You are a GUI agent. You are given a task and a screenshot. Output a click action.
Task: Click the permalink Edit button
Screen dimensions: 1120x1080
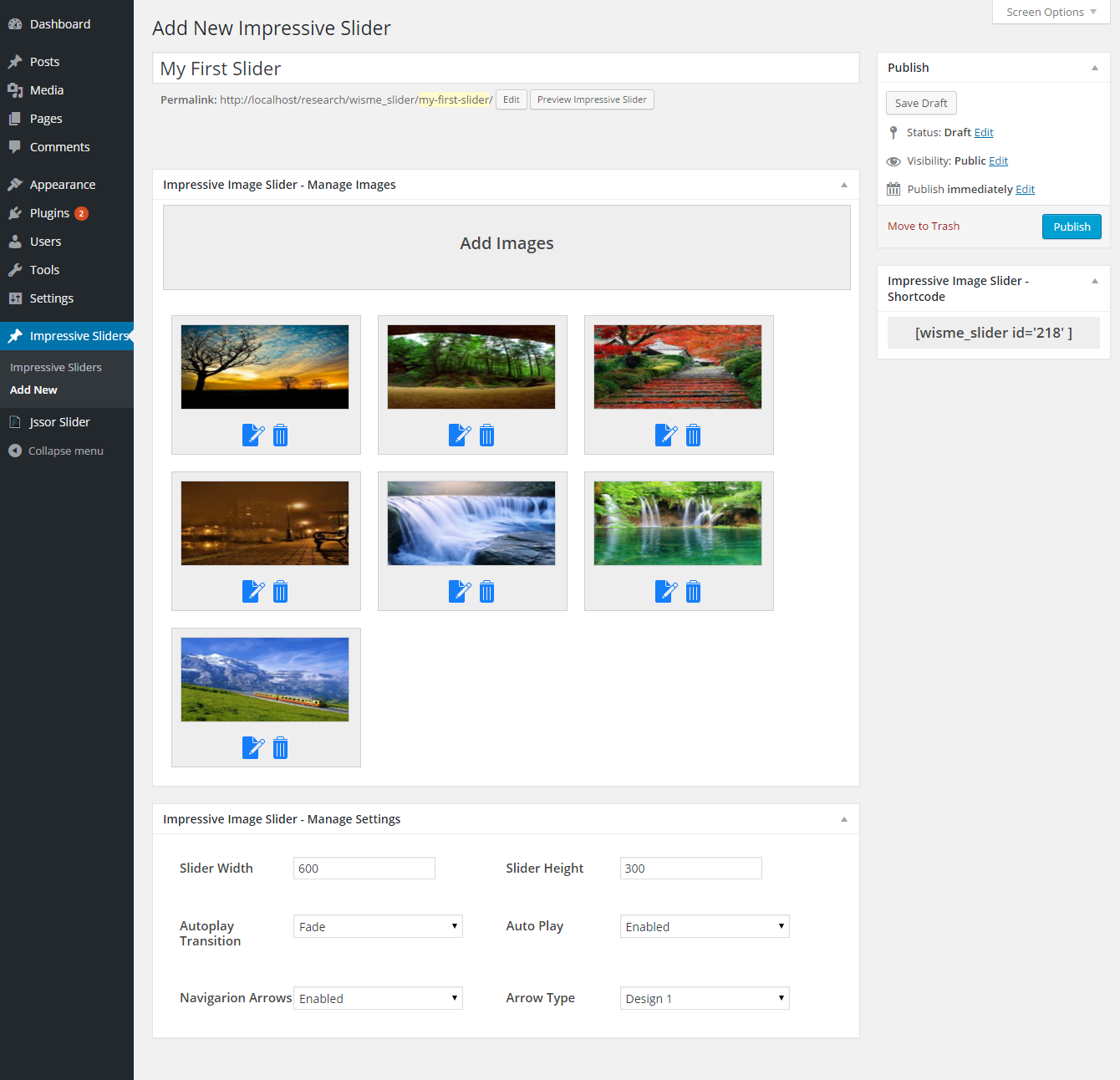coord(512,99)
